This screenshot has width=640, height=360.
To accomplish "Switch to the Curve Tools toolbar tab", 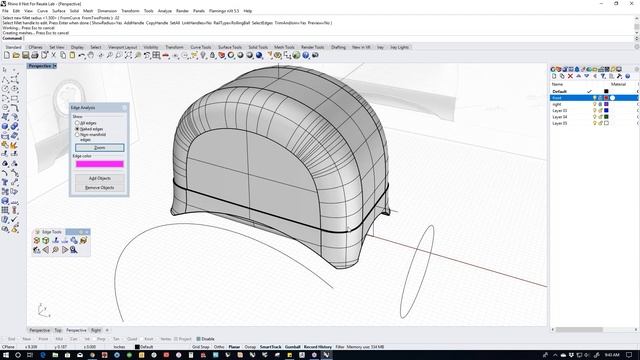I will pos(201,47).
